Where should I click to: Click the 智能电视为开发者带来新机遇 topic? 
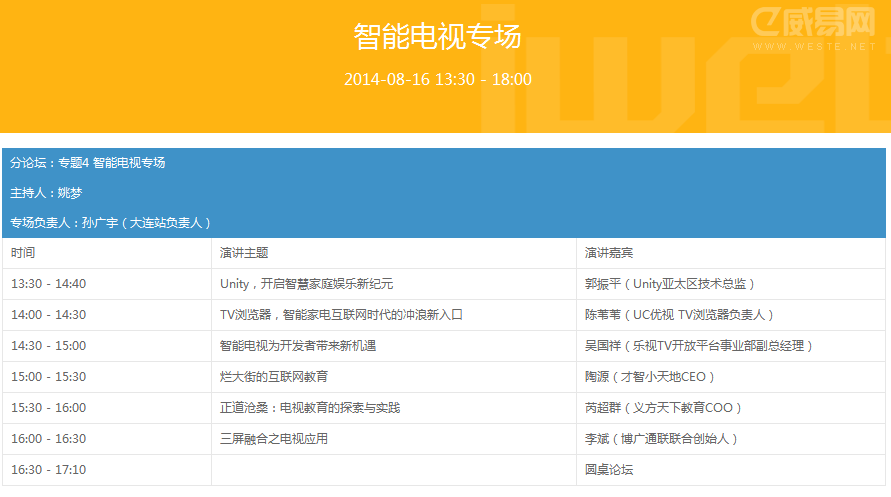click(x=297, y=346)
